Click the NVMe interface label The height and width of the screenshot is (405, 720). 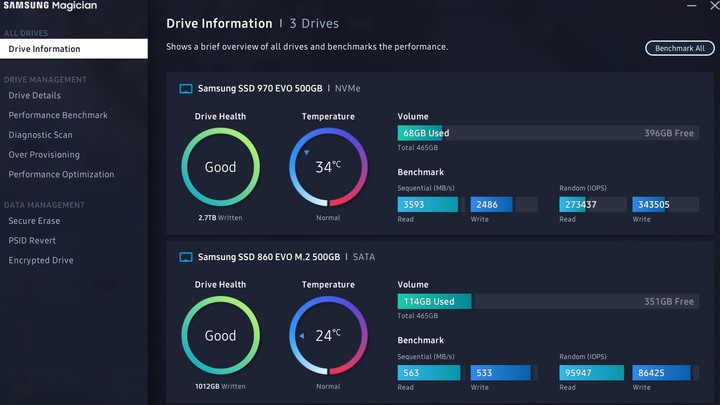pos(348,89)
